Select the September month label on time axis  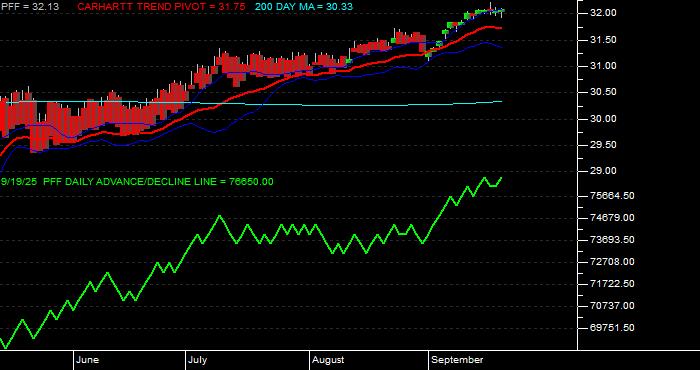point(458,360)
